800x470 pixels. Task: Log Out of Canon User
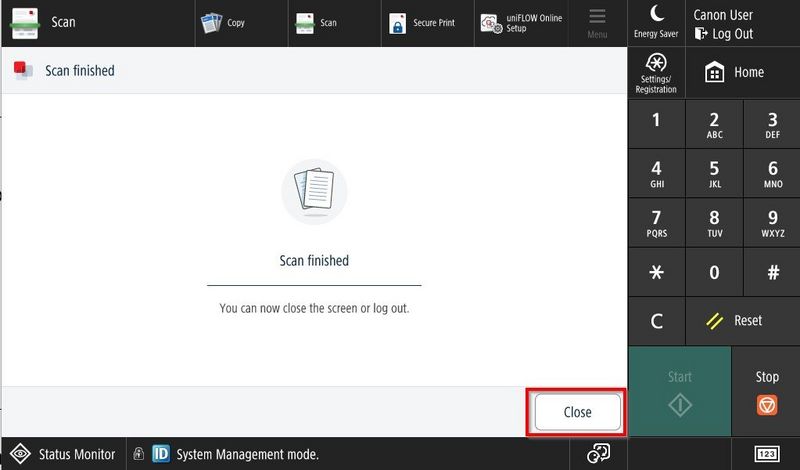click(723, 33)
